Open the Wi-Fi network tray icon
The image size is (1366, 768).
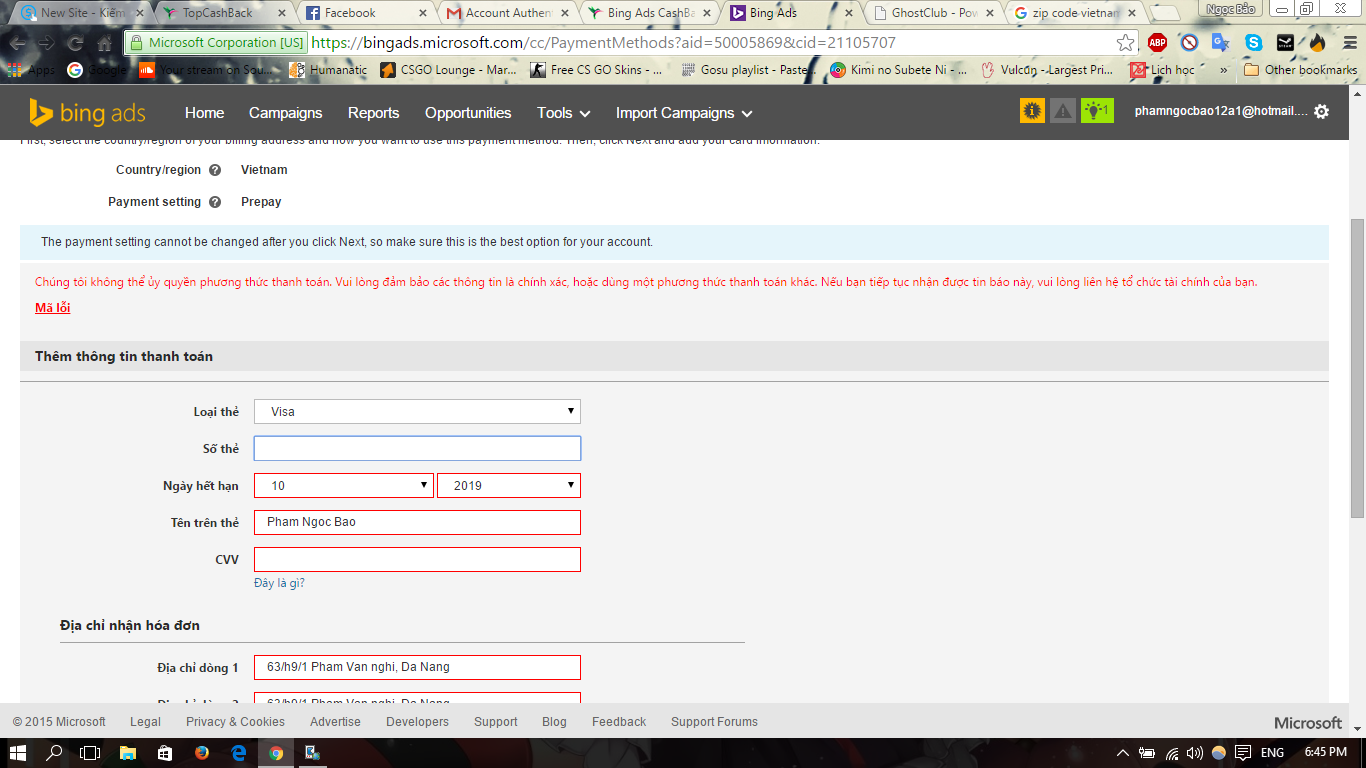pyautogui.click(x=1171, y=753)
